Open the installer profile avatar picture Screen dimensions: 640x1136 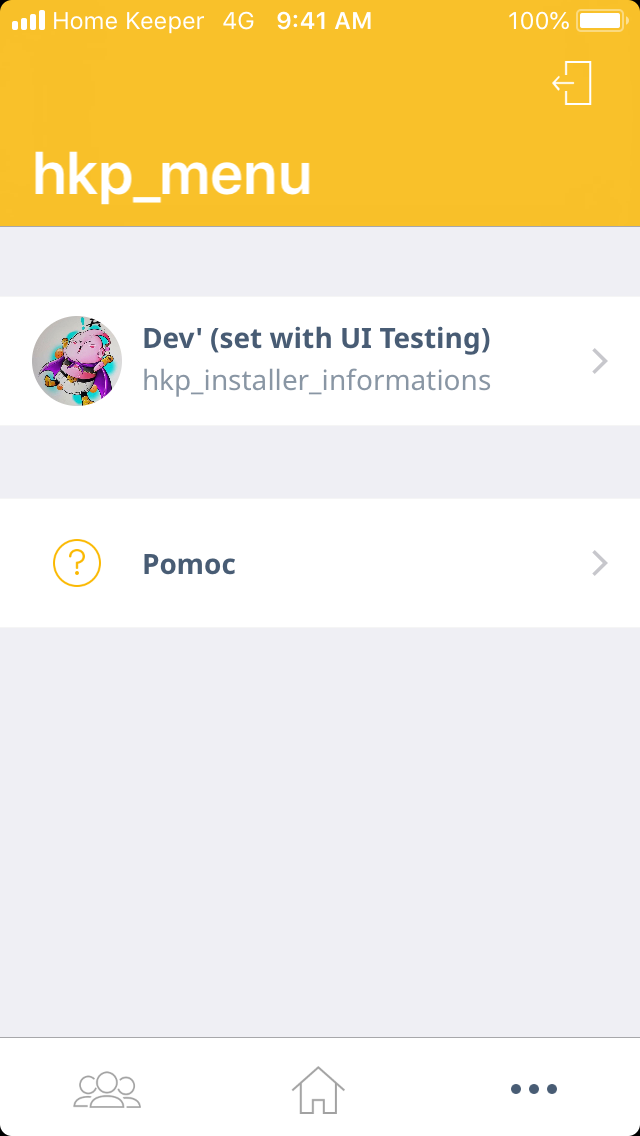click(77, 361)
